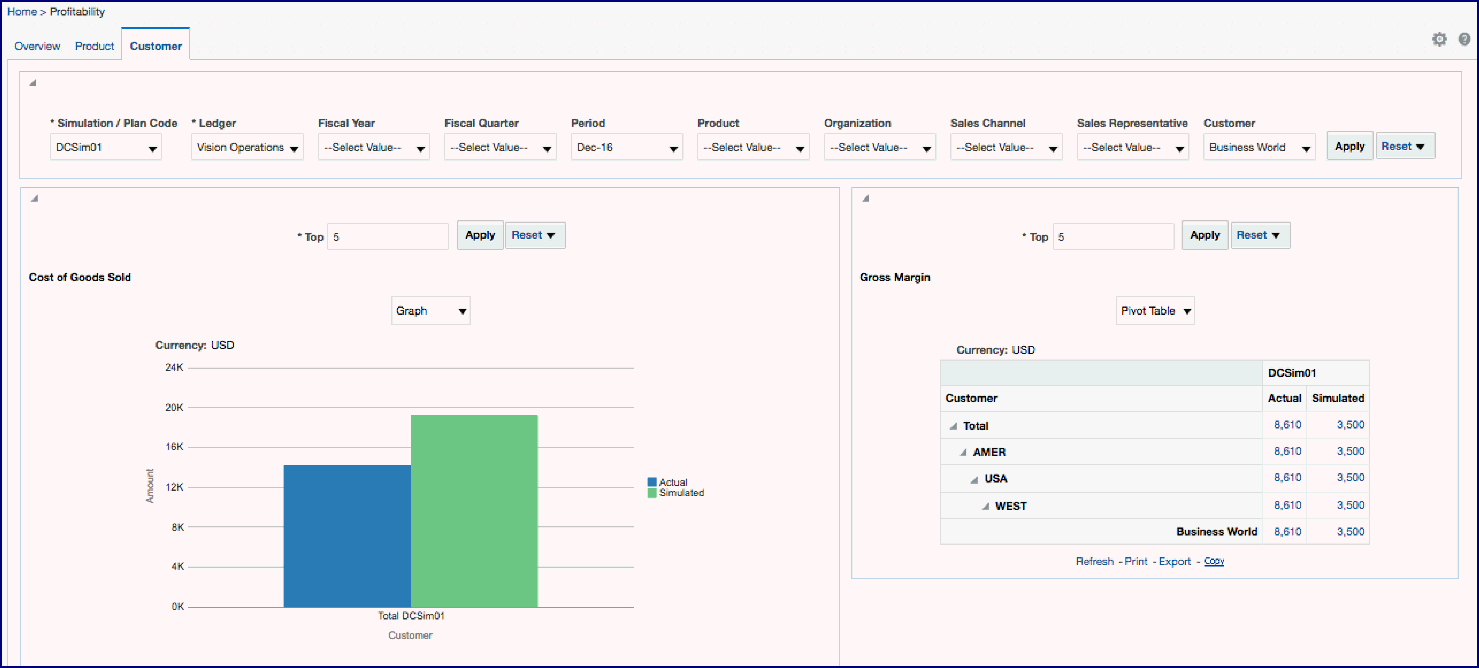
Task: Click Simulated value in USA row
Action: pos(1350,478)
